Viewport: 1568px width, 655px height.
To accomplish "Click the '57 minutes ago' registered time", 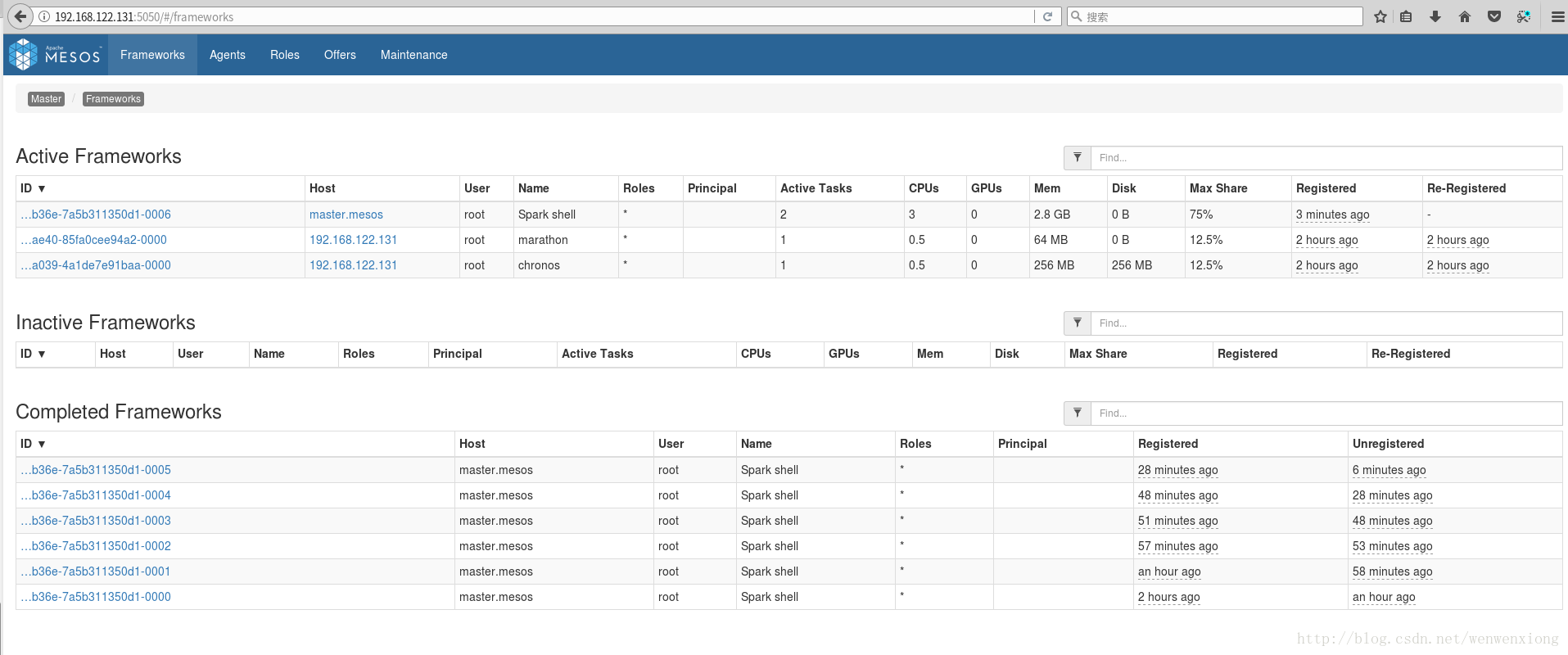I will 1177,546.
